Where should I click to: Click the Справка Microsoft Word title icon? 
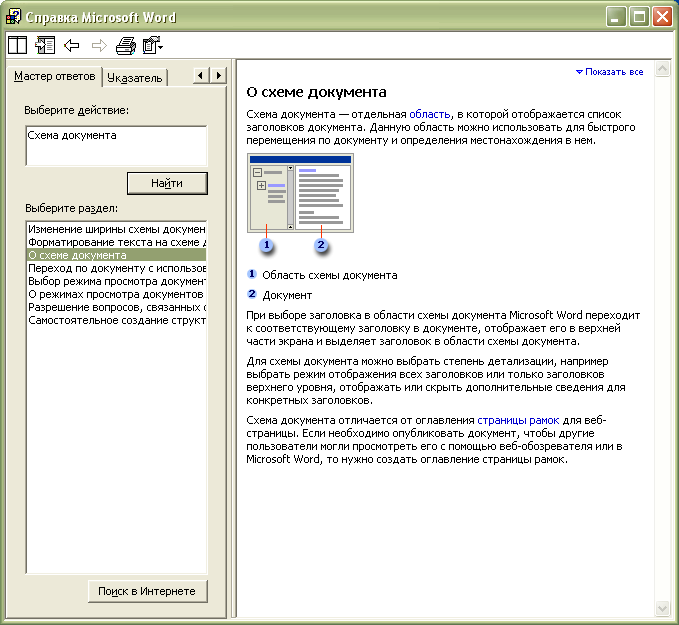(x=13, y=16)
